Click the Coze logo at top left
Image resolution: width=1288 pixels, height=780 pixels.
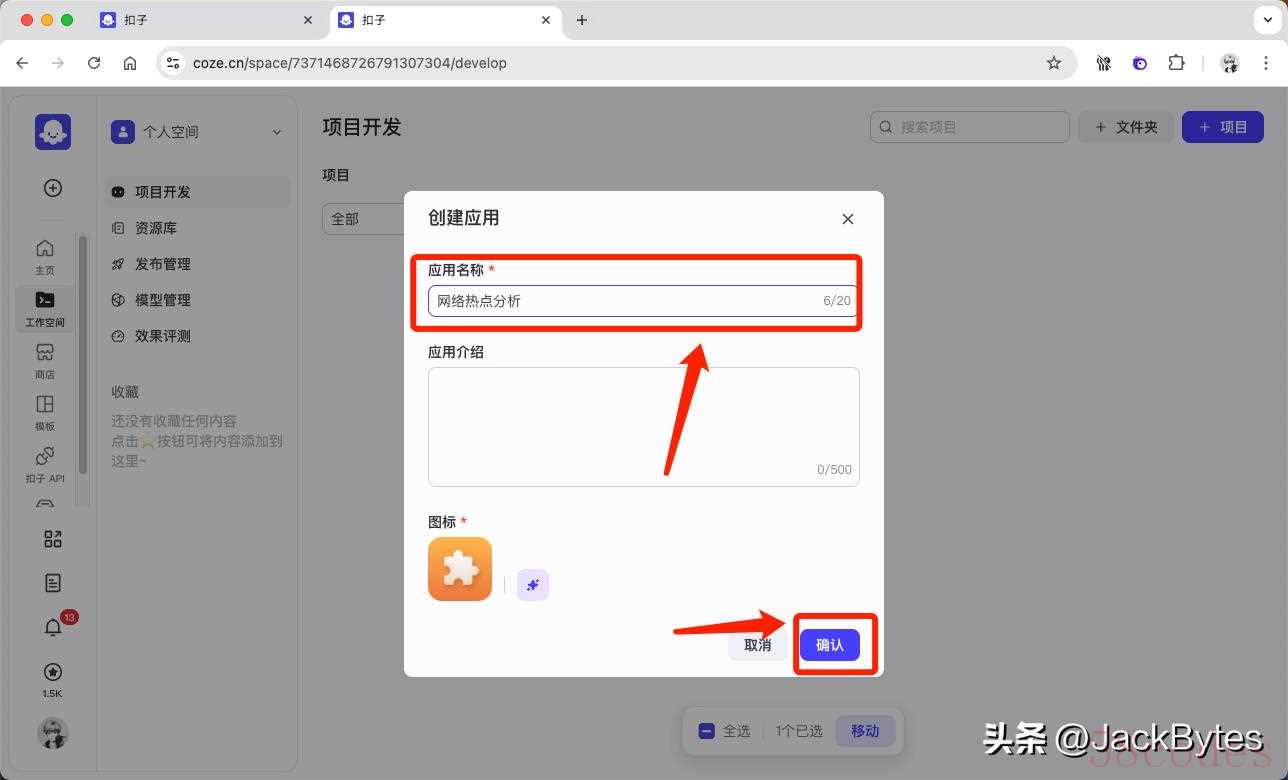[53, 132]
